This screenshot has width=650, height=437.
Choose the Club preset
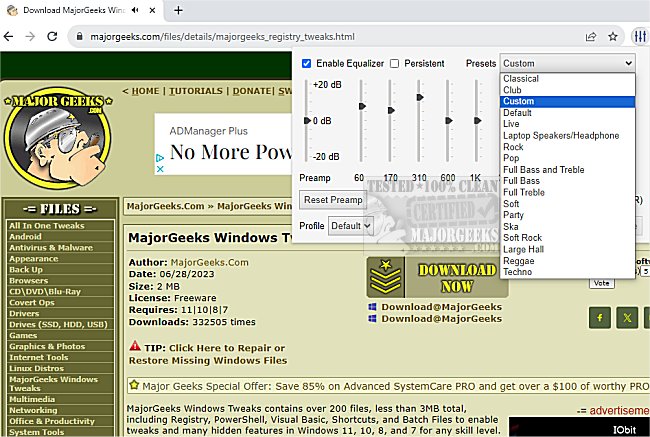coord(568,90)
